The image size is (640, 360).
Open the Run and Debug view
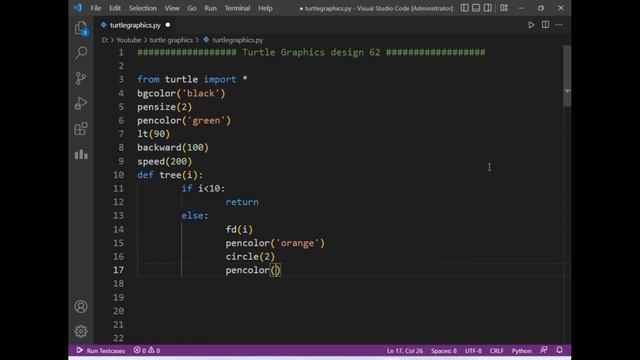(81, 103)
